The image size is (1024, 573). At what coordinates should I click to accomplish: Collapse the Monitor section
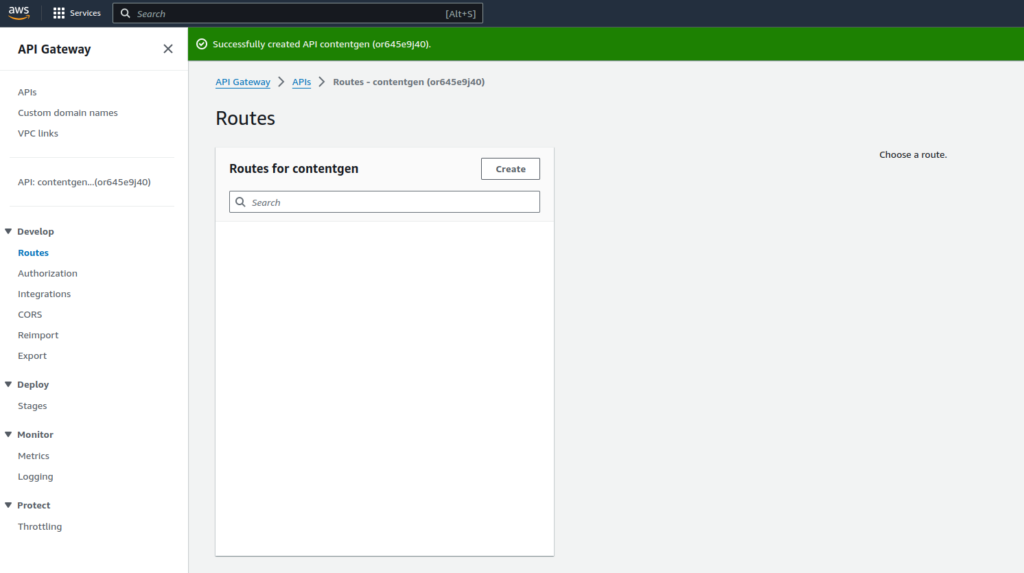(x=8, y=434)
